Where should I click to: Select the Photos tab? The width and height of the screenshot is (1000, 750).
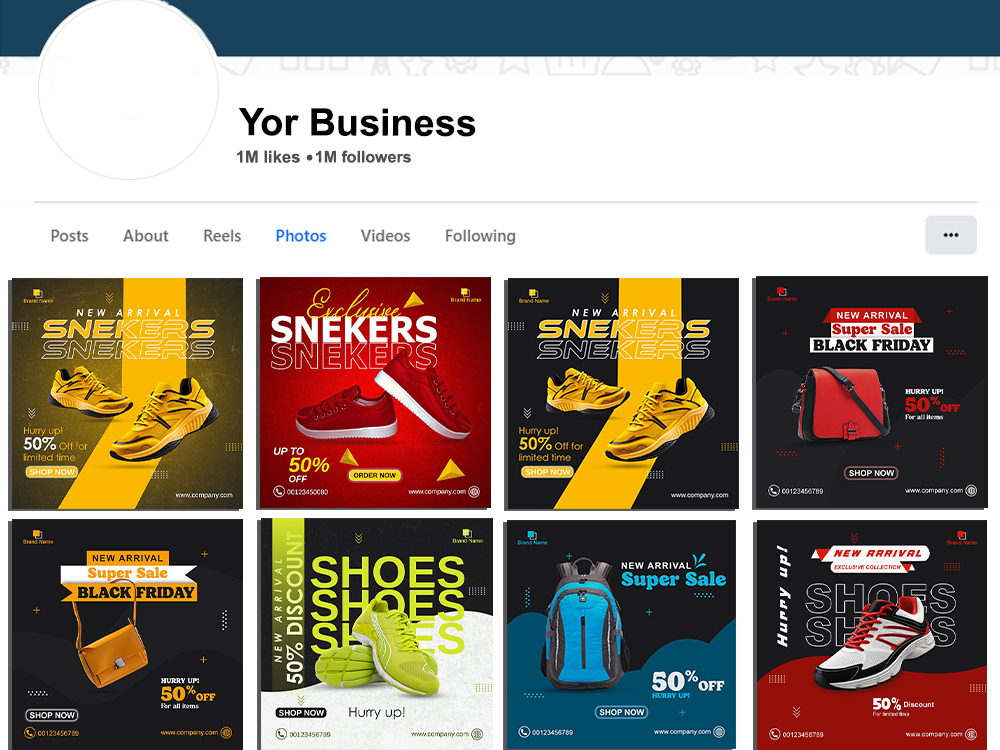300,236
